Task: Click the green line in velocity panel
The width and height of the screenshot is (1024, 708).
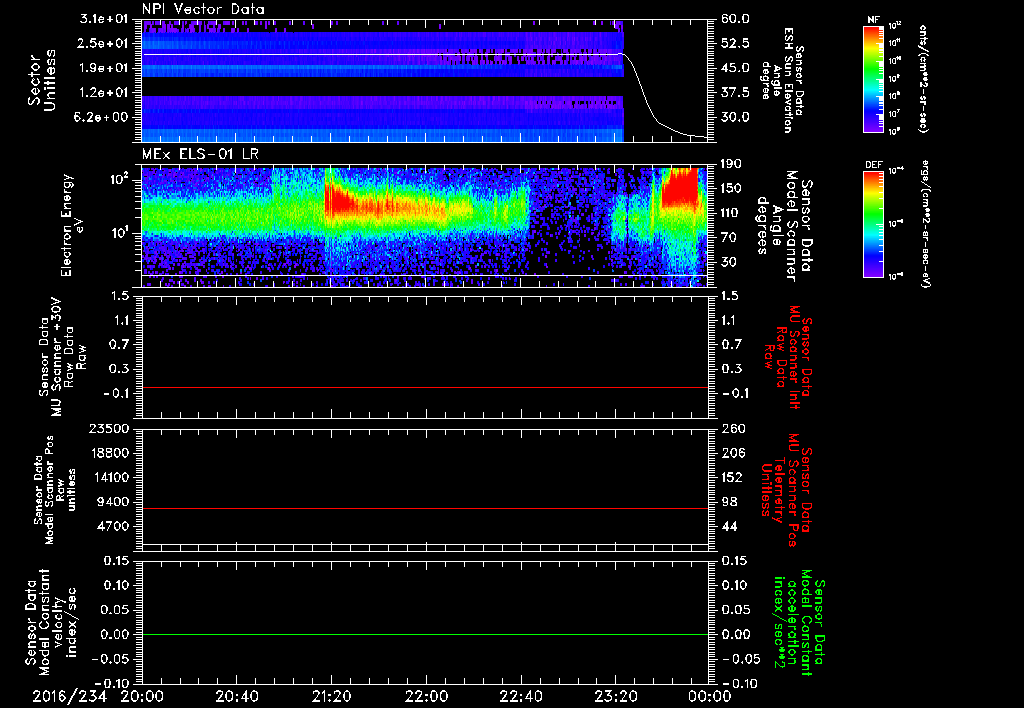Action: click(424, 634)
